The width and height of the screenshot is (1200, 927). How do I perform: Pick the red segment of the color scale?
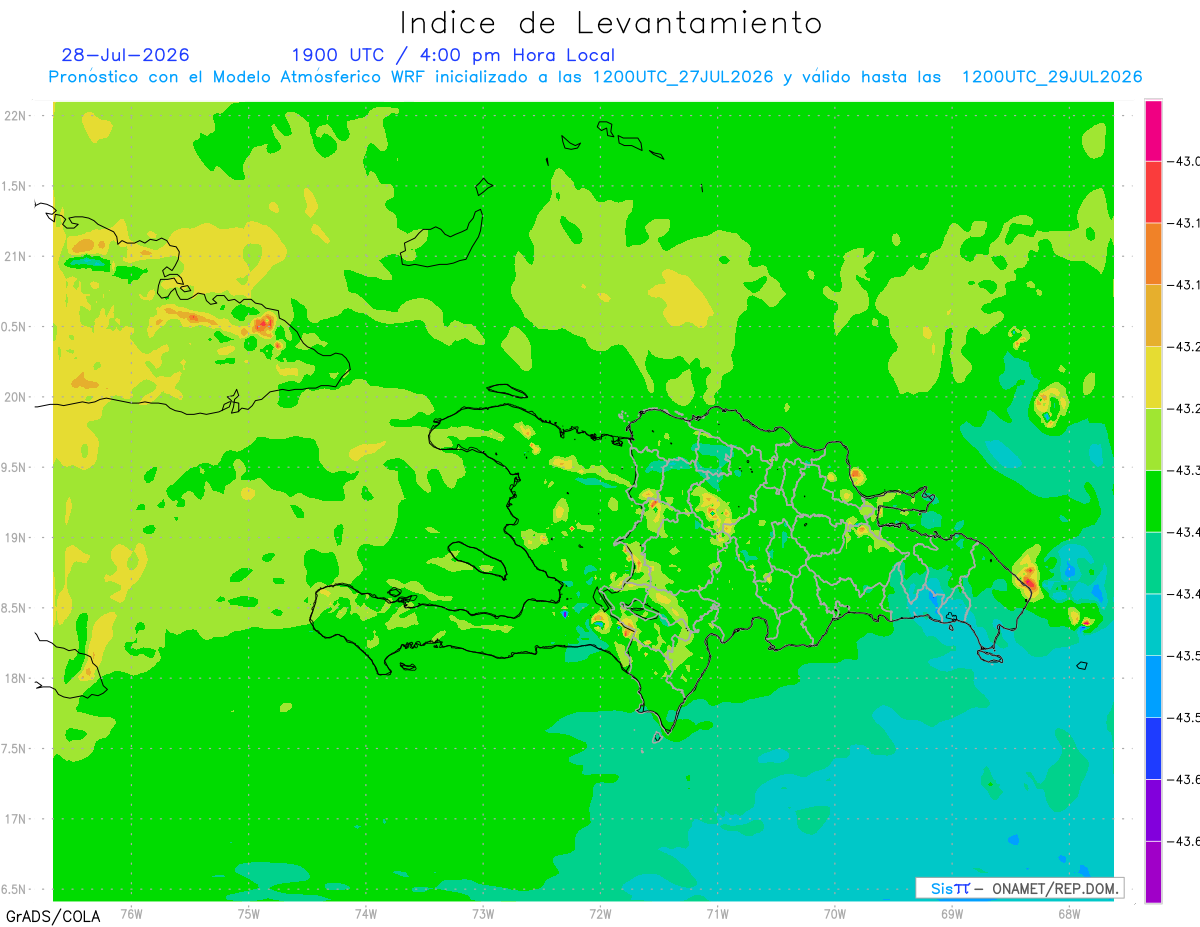point(1153,192)
